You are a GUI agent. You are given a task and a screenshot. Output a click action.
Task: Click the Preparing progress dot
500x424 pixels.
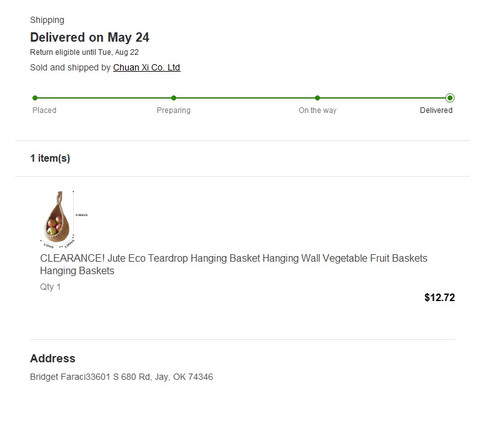(x=174, y=98)
